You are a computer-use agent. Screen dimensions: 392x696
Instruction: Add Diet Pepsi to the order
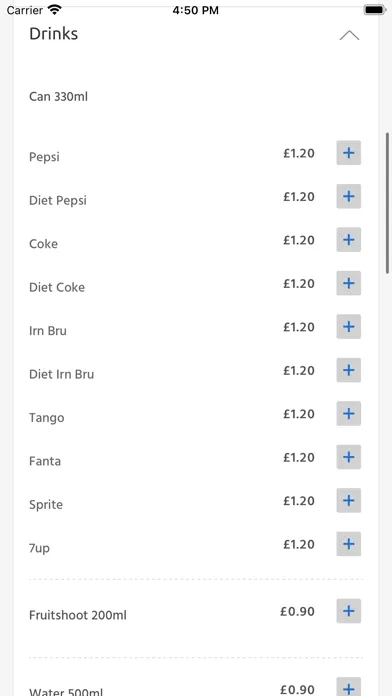[348, 196]
